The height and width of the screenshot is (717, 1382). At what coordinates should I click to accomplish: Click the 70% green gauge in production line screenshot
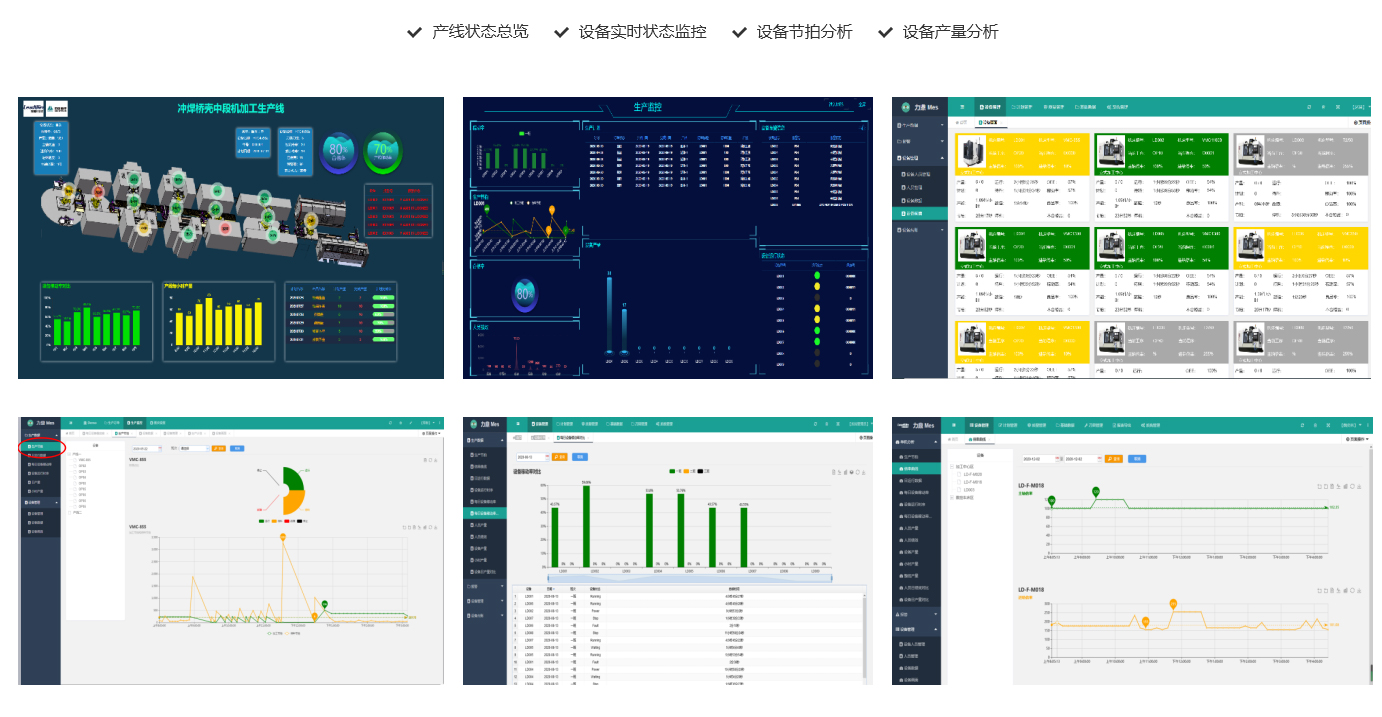[383, 152]
